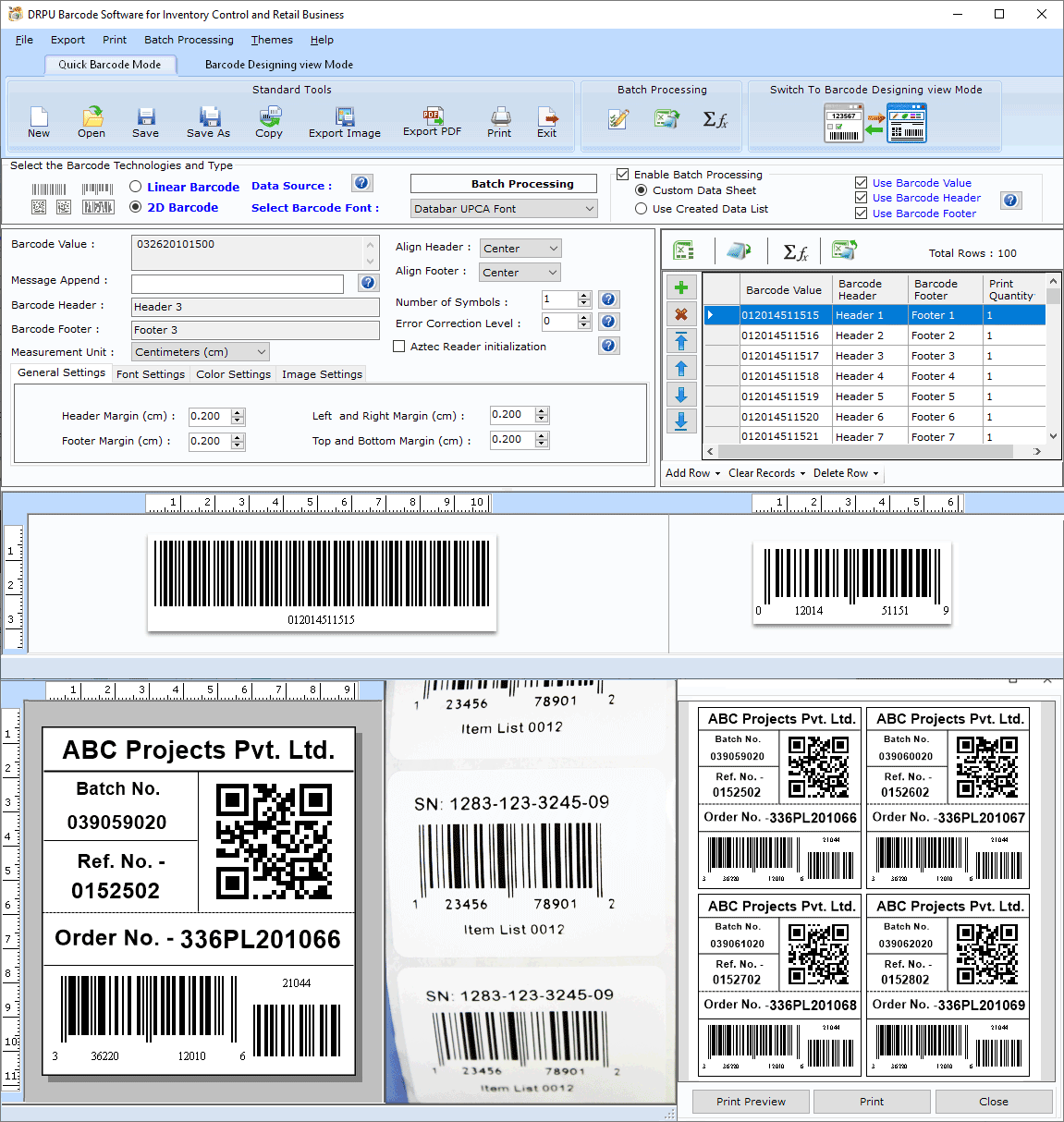The width and height of the screenshot is (1064, 1122).
Task: Open the Align Header dropdown
Action: click(x=520, y=249)
